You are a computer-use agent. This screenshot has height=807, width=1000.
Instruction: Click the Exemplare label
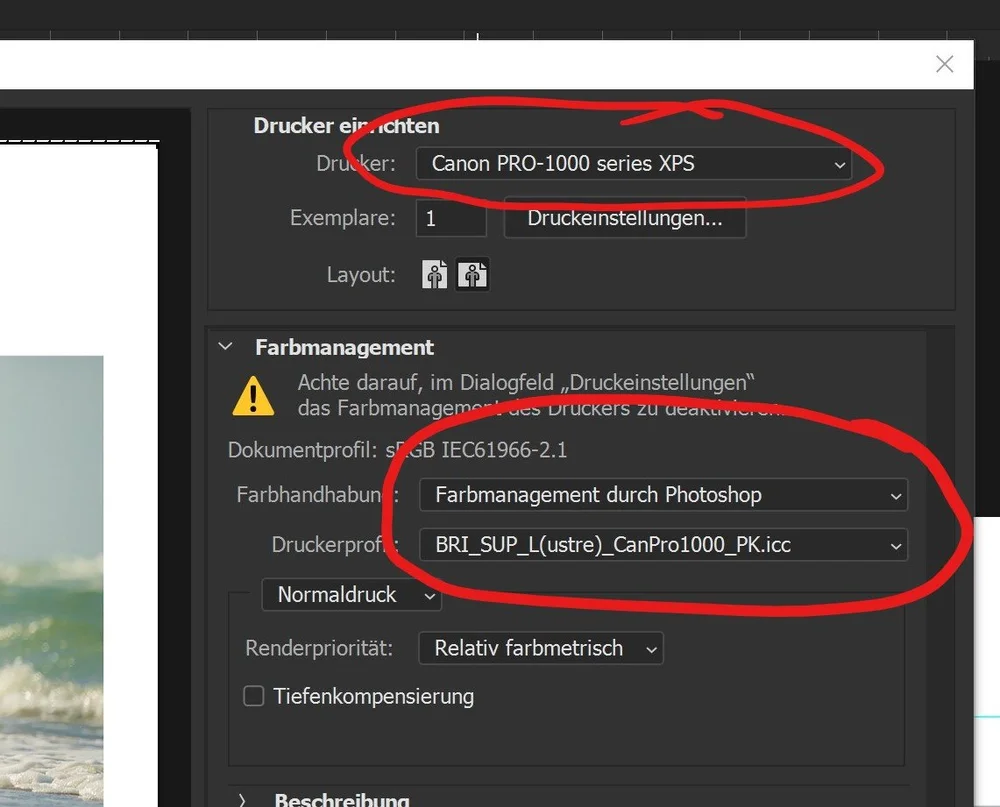coord(342,218)
